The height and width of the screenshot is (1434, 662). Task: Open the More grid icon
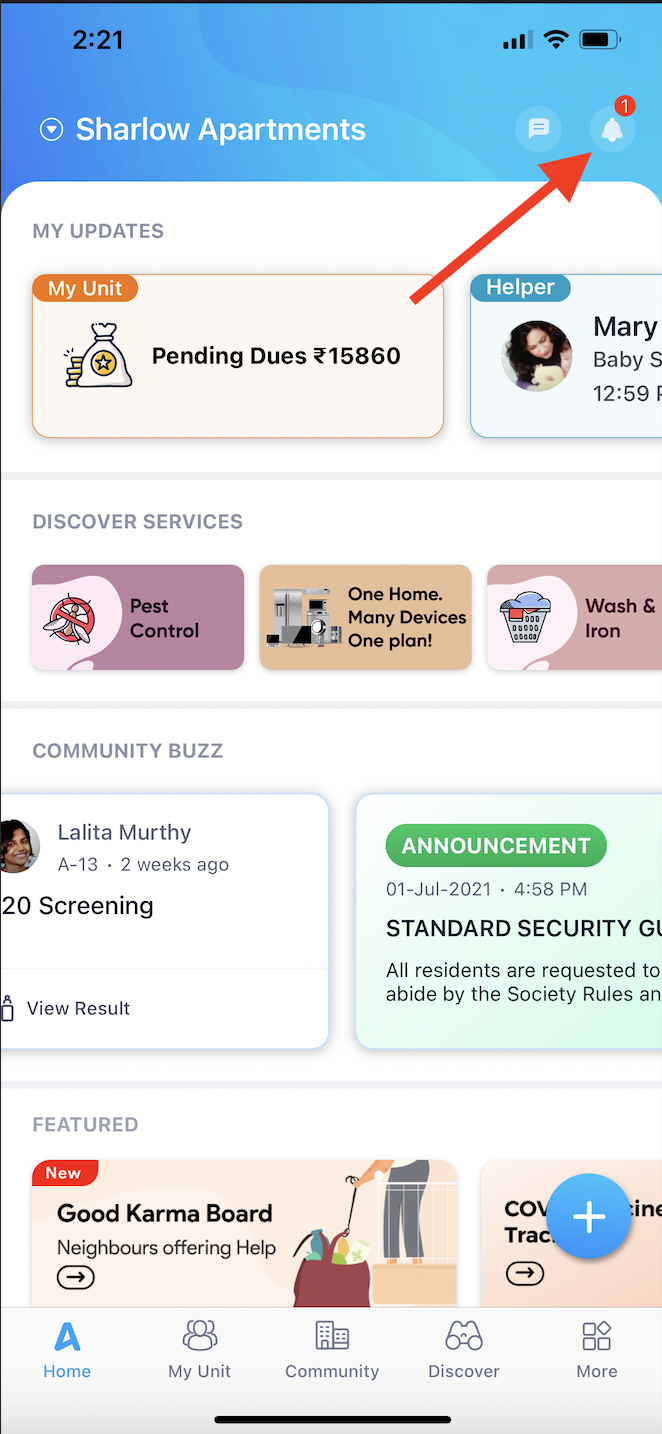click(x=596, y=1335)
